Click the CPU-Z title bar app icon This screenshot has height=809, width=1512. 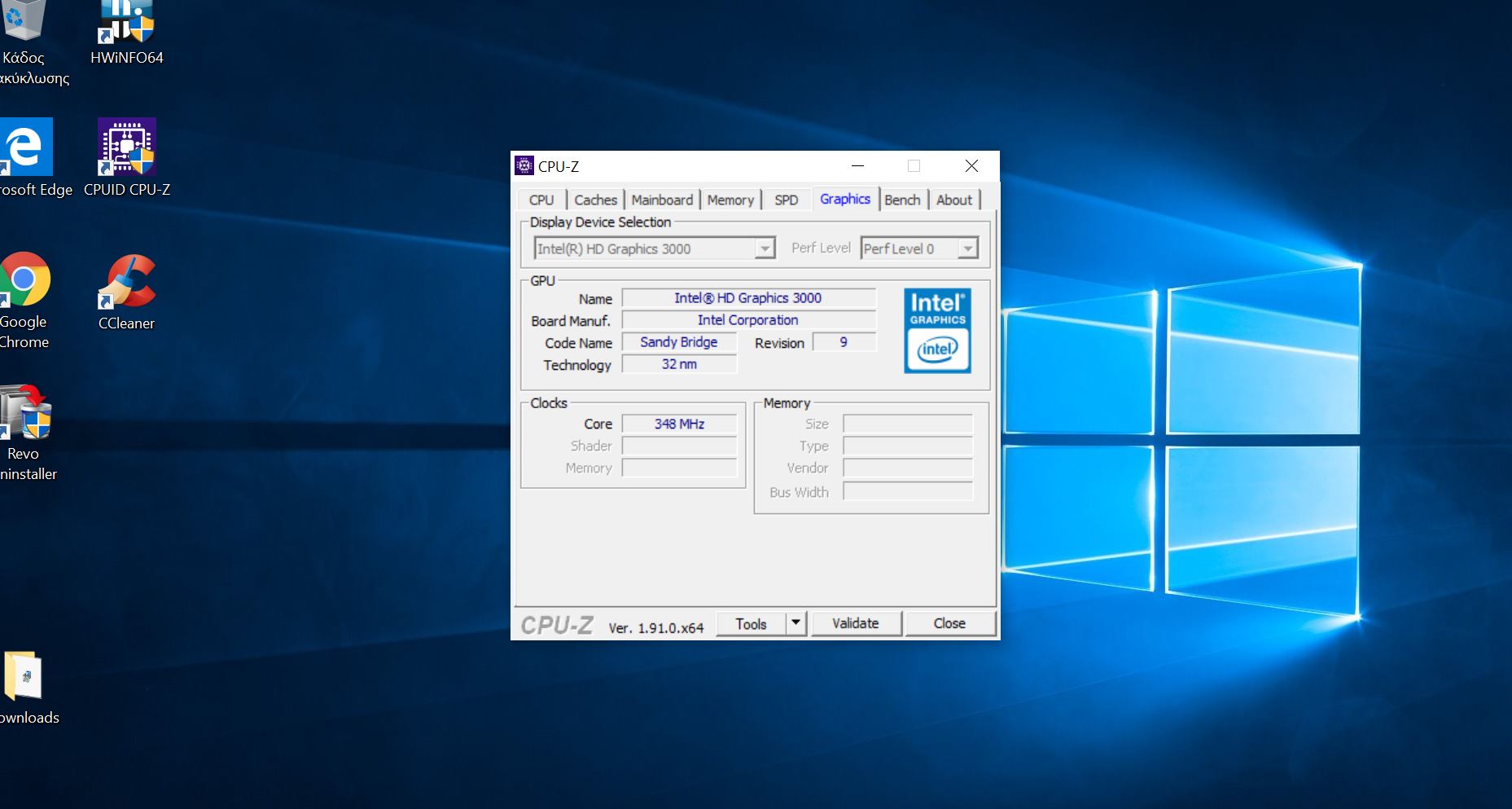coord(524,166)
